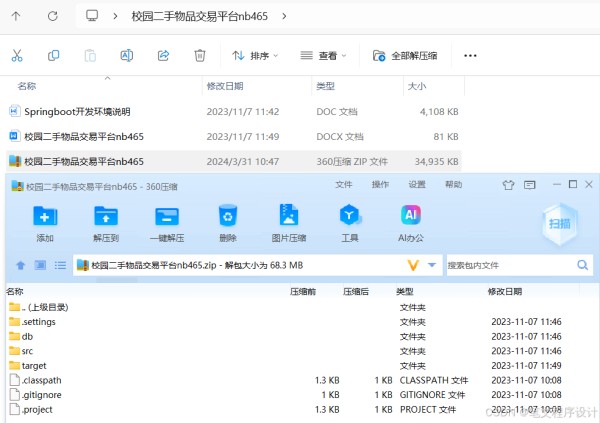Select the ..(上级目录) parent folder row
Screen dimensions: 600x423
[x=302, y=307]
